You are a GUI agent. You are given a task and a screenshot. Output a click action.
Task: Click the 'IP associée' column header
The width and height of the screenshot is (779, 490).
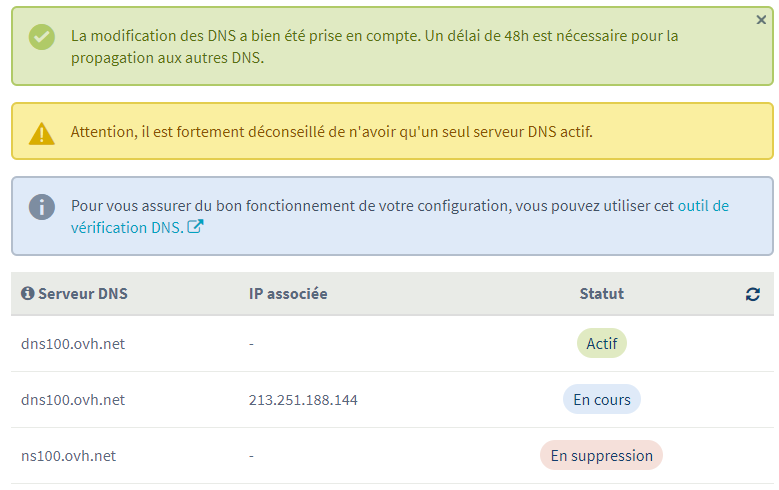(x=288, y=294)
